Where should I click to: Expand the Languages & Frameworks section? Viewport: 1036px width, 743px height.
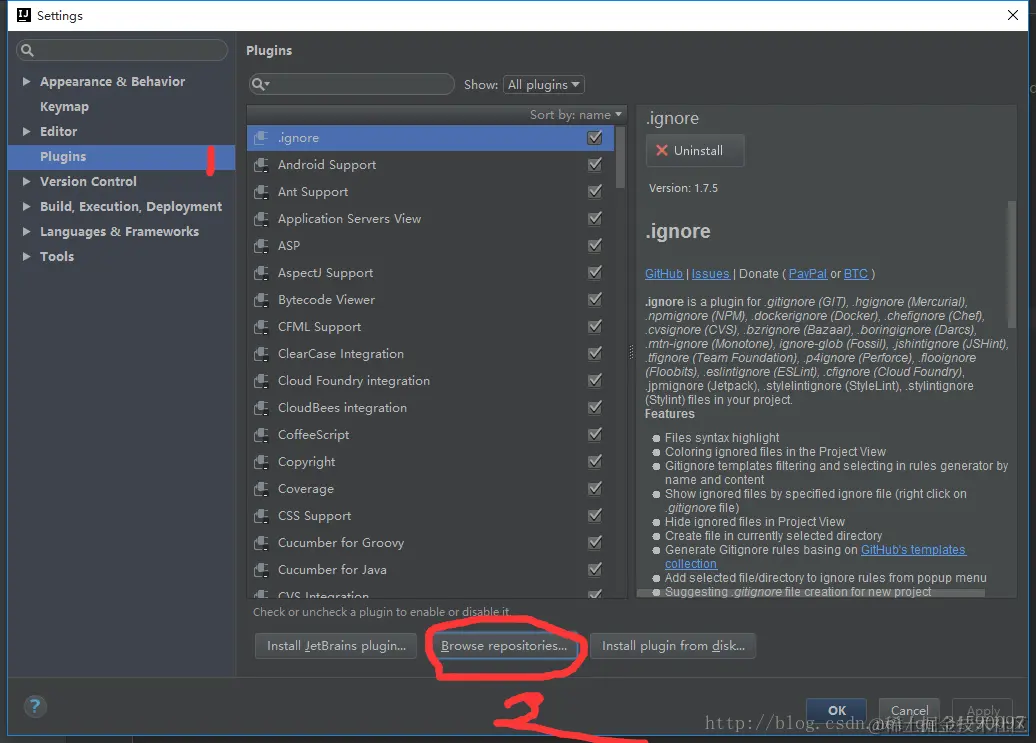click(26, 232)
